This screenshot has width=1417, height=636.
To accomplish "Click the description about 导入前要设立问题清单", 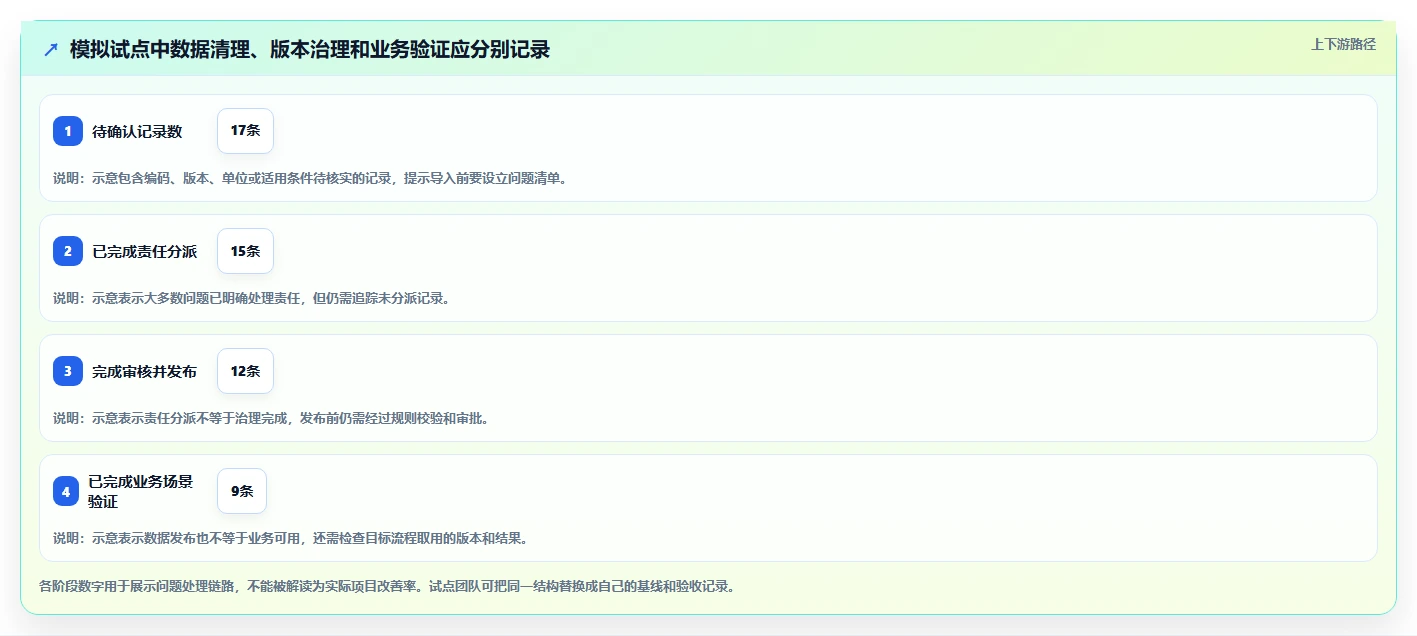I will tap(310, 178).
